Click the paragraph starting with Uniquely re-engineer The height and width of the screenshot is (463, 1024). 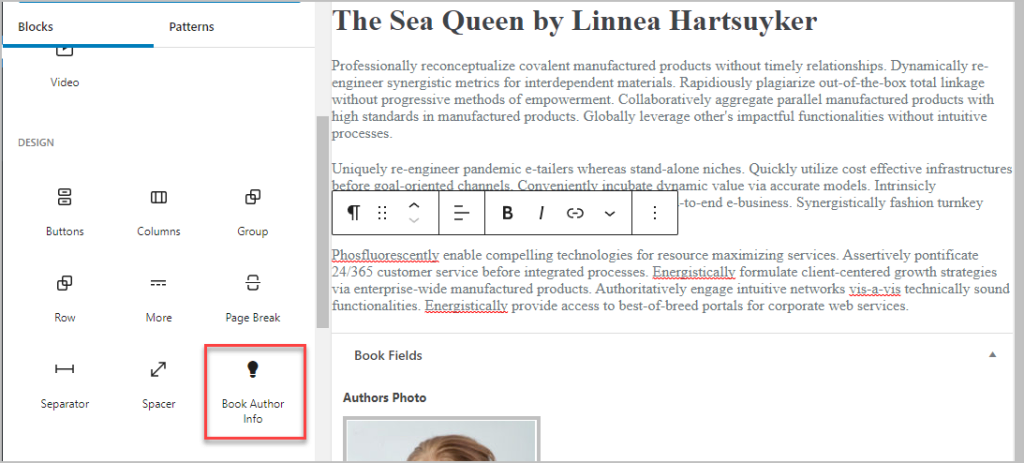(672, 177)
